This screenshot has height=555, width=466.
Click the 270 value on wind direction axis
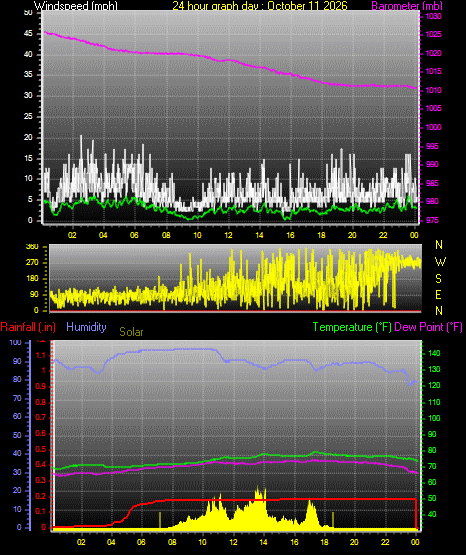[x=33, y=263]
